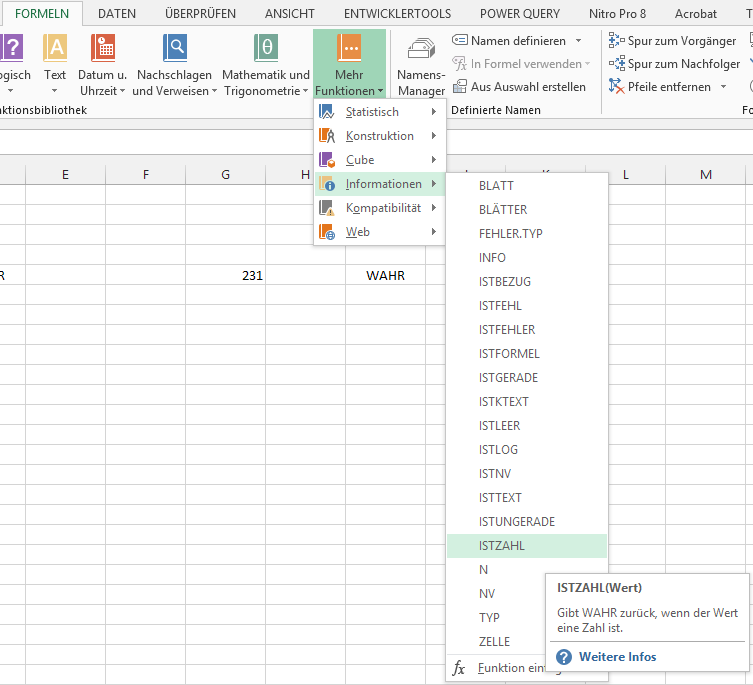Open the Weitere Infos help link
753x685 pixels.
click(617, 657)
